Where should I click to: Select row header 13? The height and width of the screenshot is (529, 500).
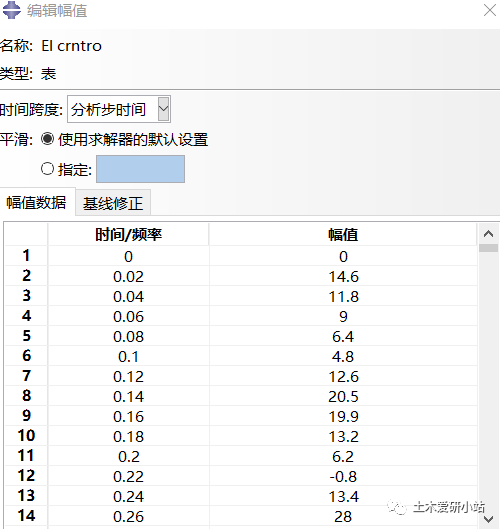tap(26, 496)
